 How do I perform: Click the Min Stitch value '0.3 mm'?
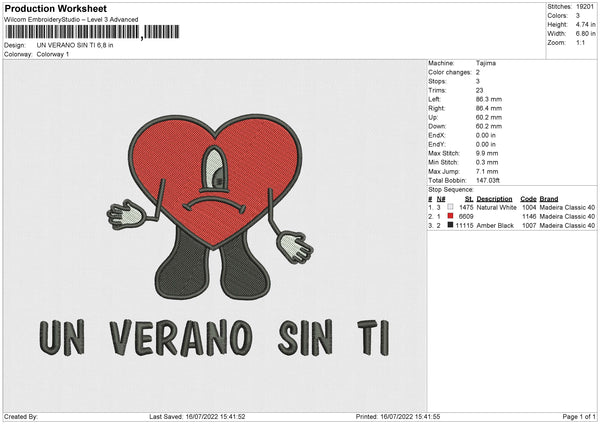pos(487,163)
